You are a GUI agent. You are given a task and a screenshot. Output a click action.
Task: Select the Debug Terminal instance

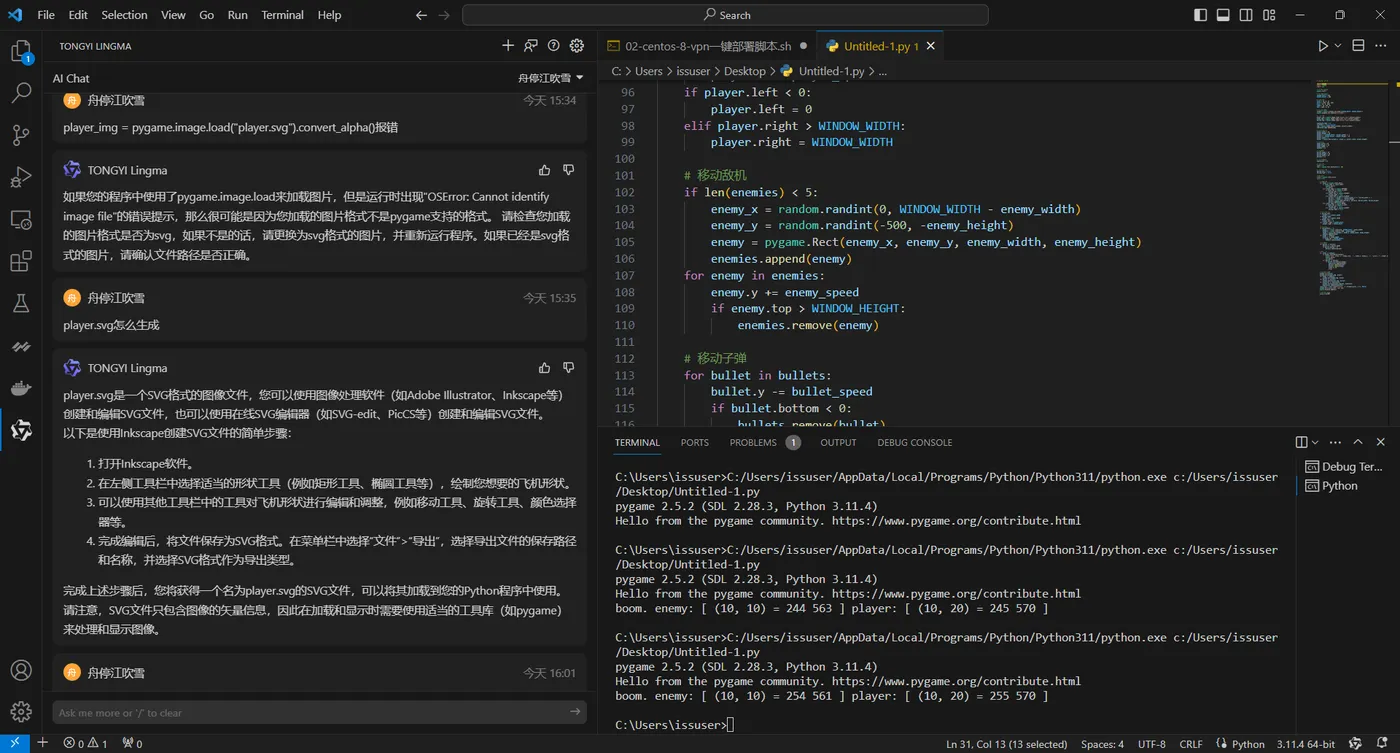pos(1345,466)
